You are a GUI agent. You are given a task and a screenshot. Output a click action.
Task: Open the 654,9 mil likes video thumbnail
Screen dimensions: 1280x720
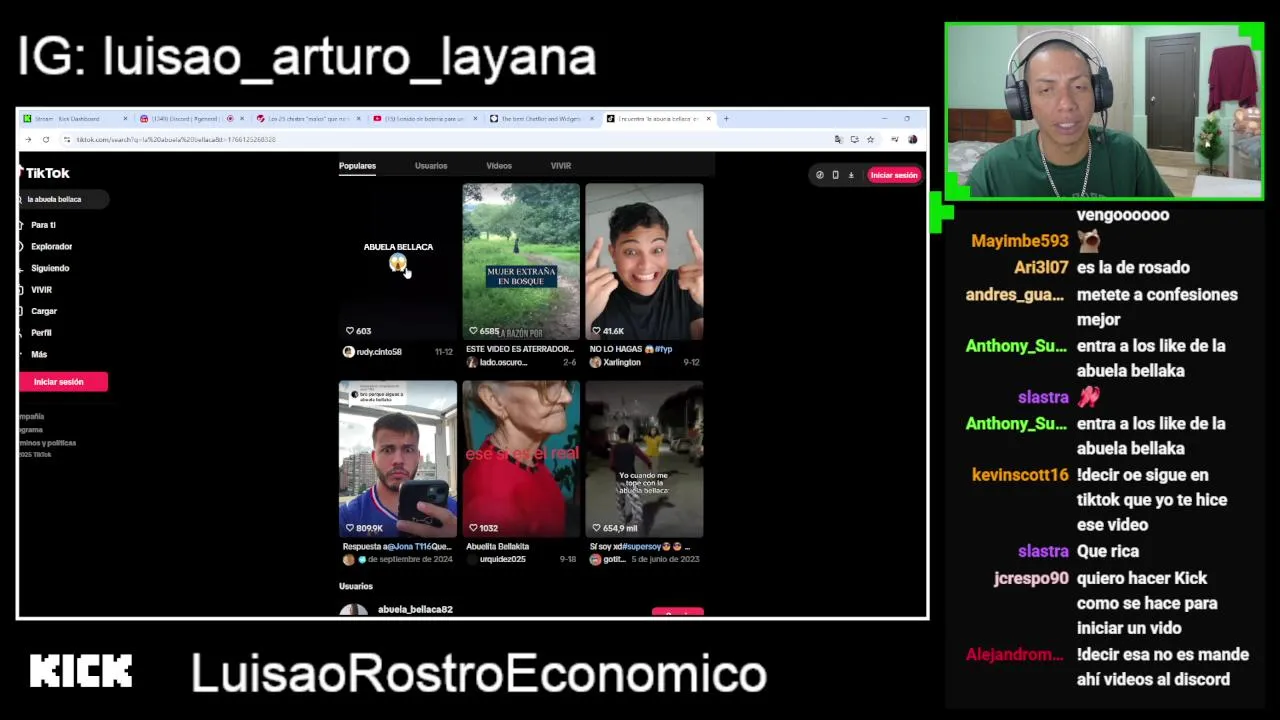coord(644,459)
